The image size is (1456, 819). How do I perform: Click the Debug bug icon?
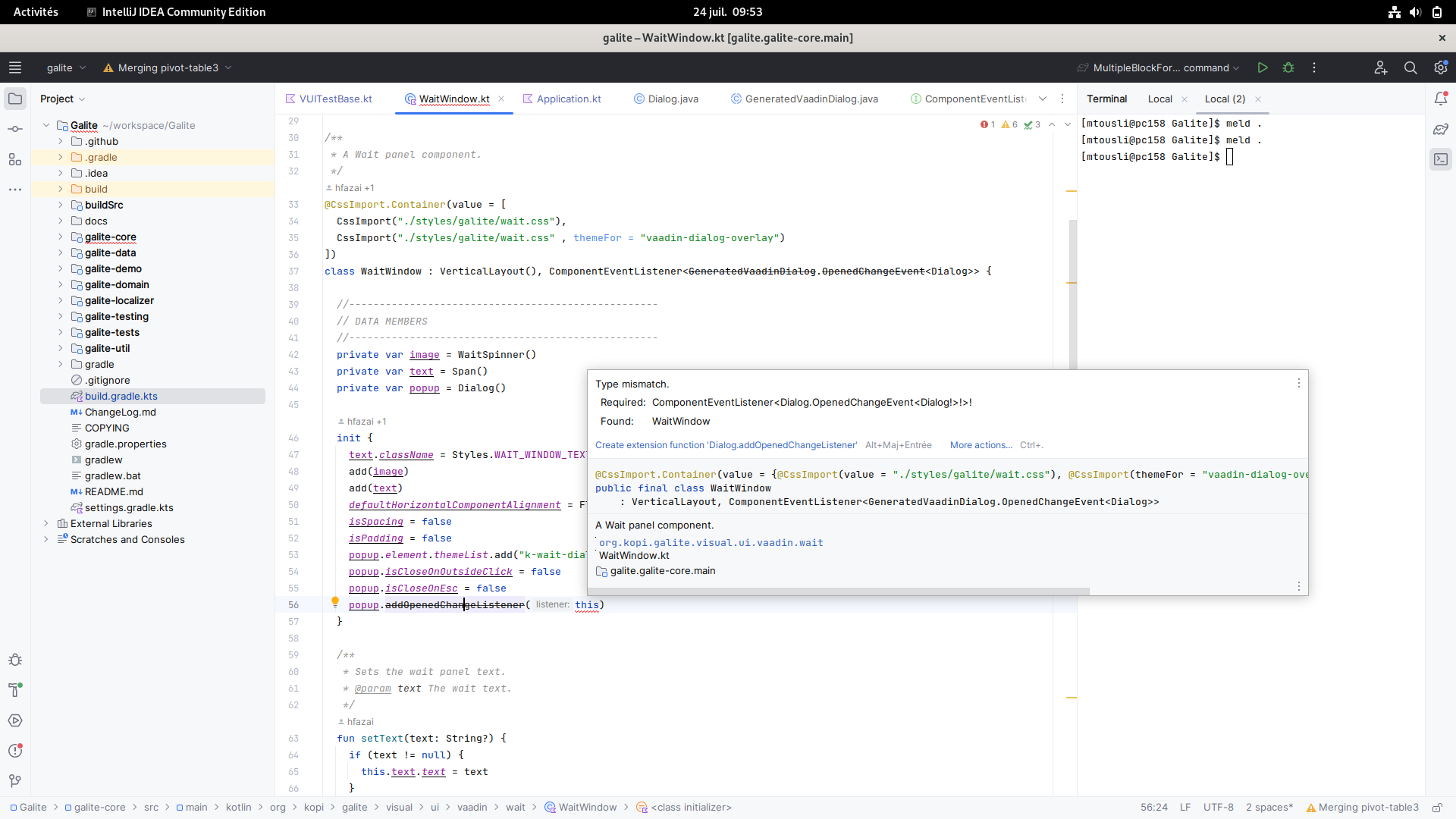pos(1288,67)
